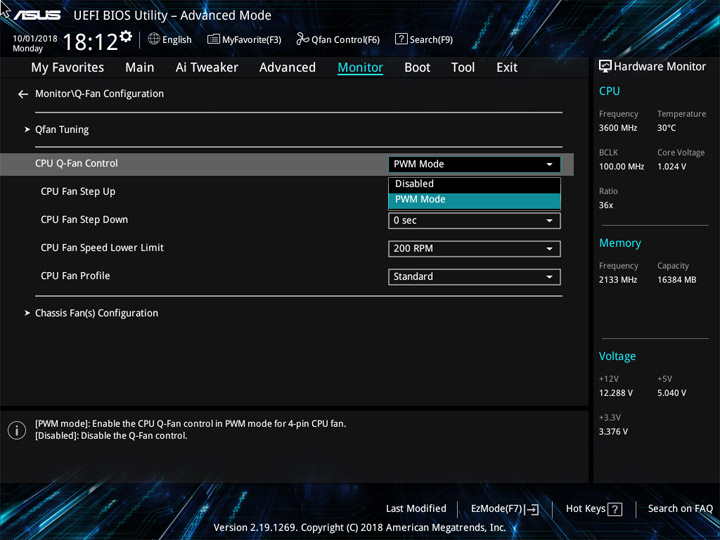The image size is (720, 540).
Task: Open Search(F9) question mark icon
Action: tap(401, 39)
